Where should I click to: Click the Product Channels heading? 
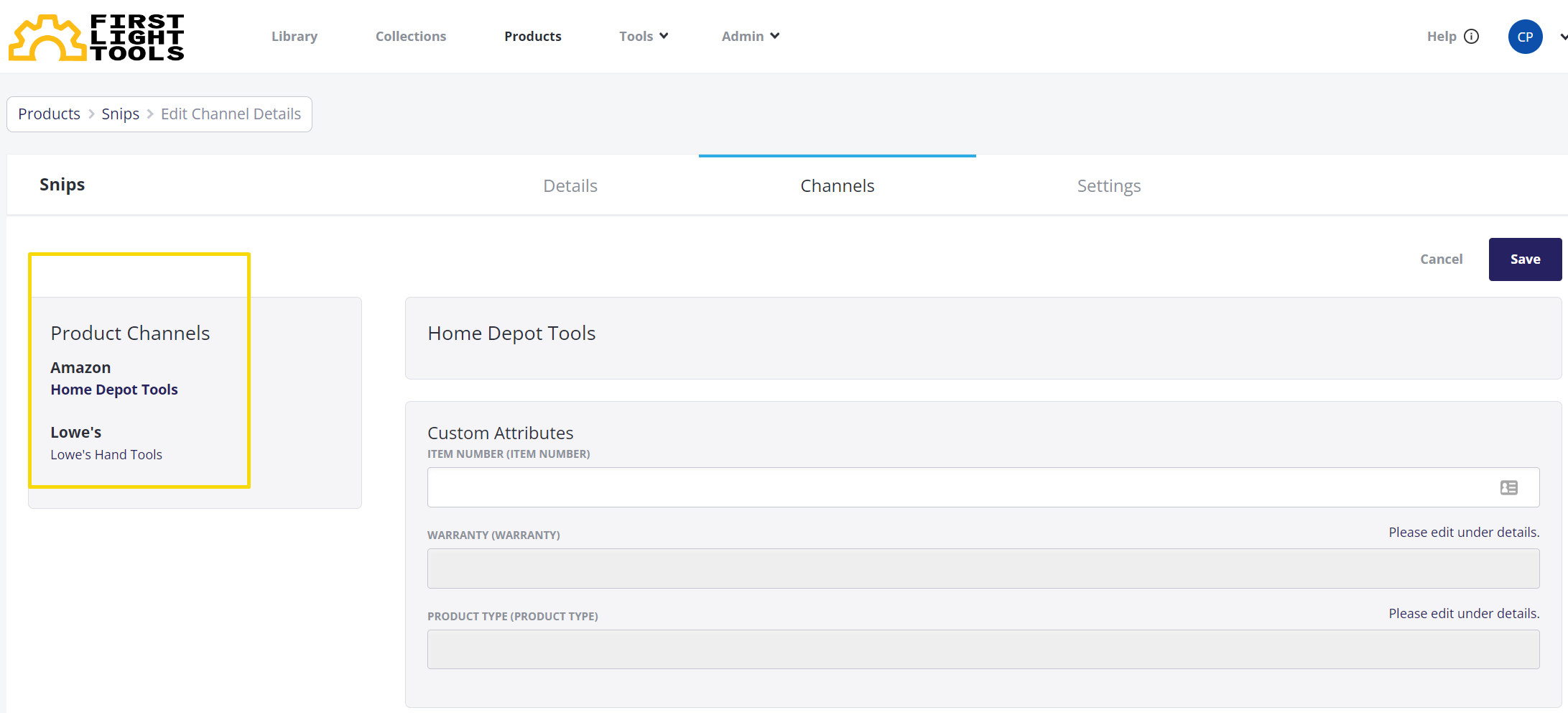point(130,333)
